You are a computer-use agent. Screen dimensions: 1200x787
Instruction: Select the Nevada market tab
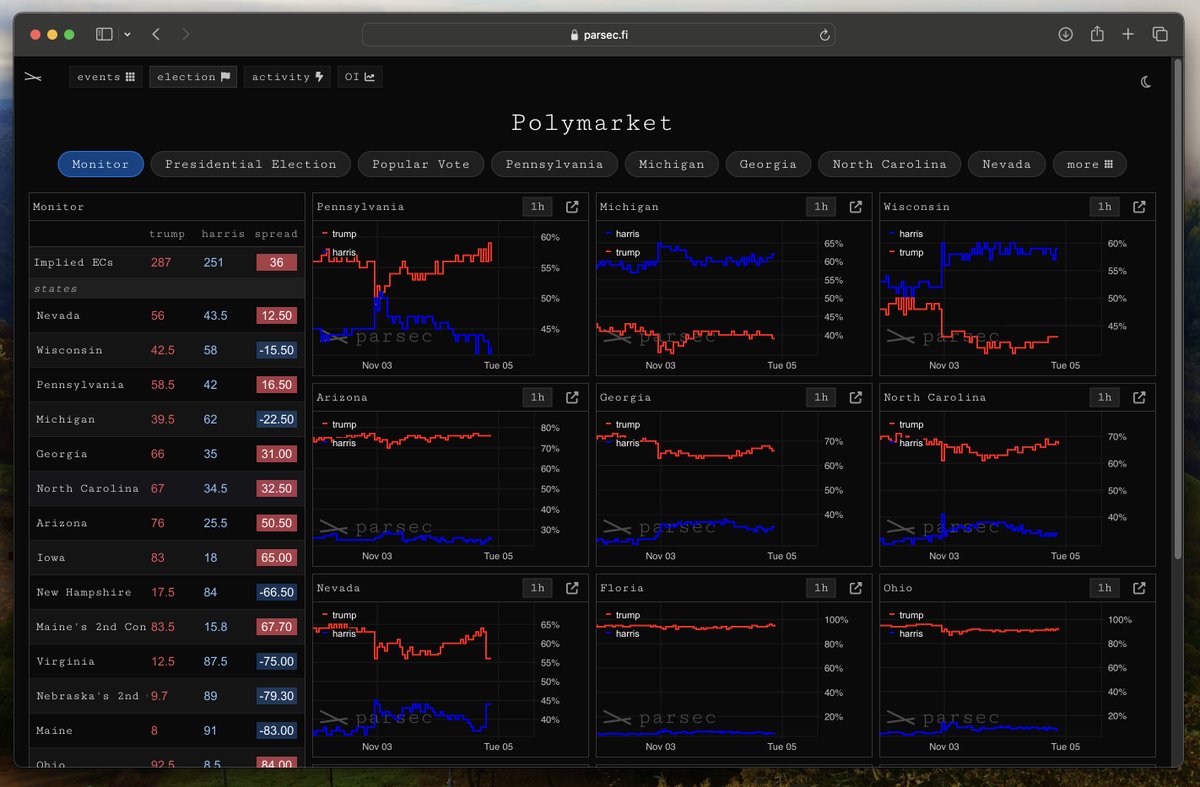(x=1006, y=164)
